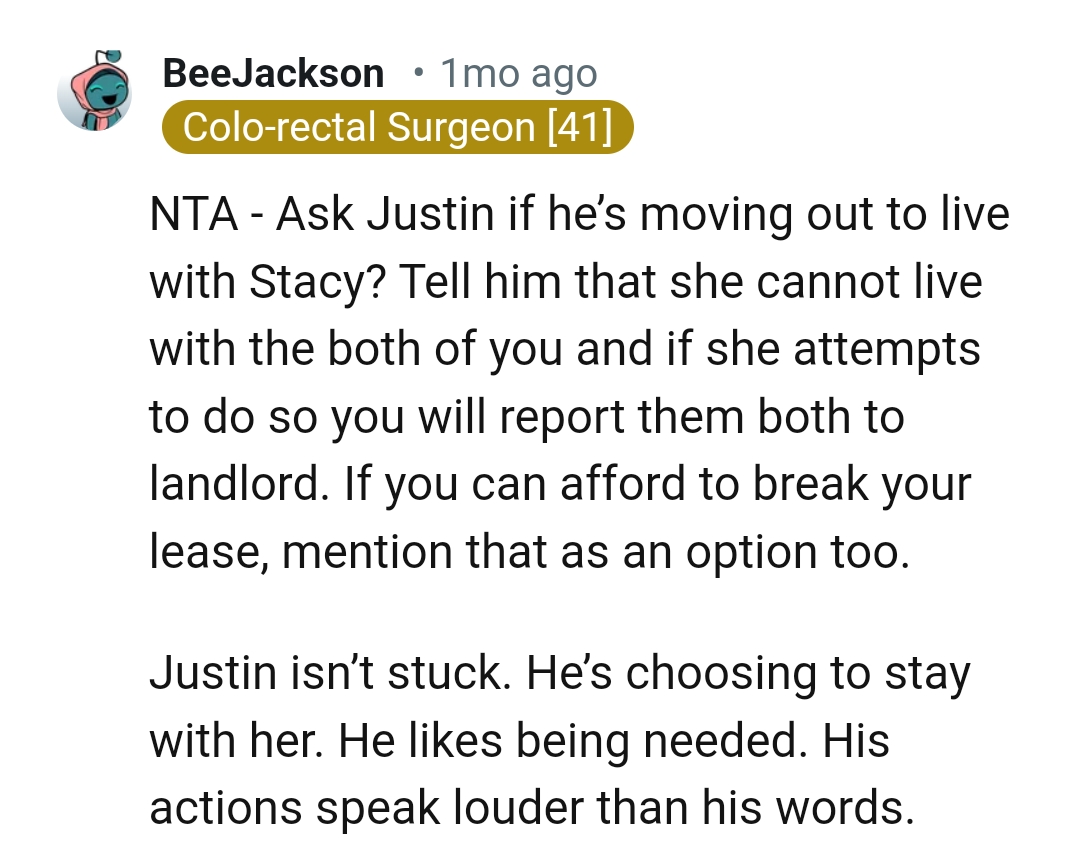This screenshot has width=1080, height=867.
Task: Click the '1mo ago' timestamp
Action: tap(517, 72)
